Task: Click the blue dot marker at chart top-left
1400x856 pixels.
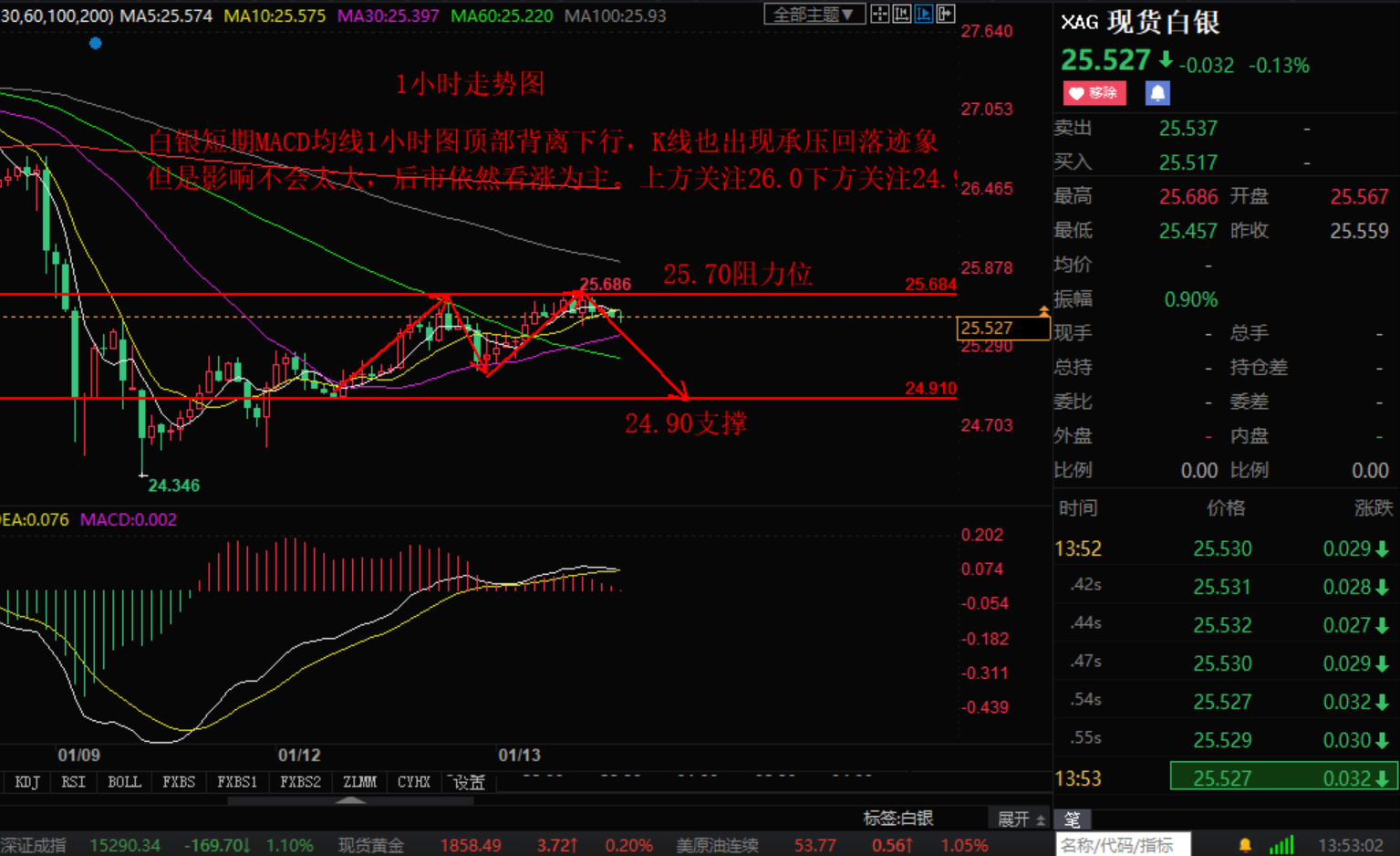Action: [96, 43]
